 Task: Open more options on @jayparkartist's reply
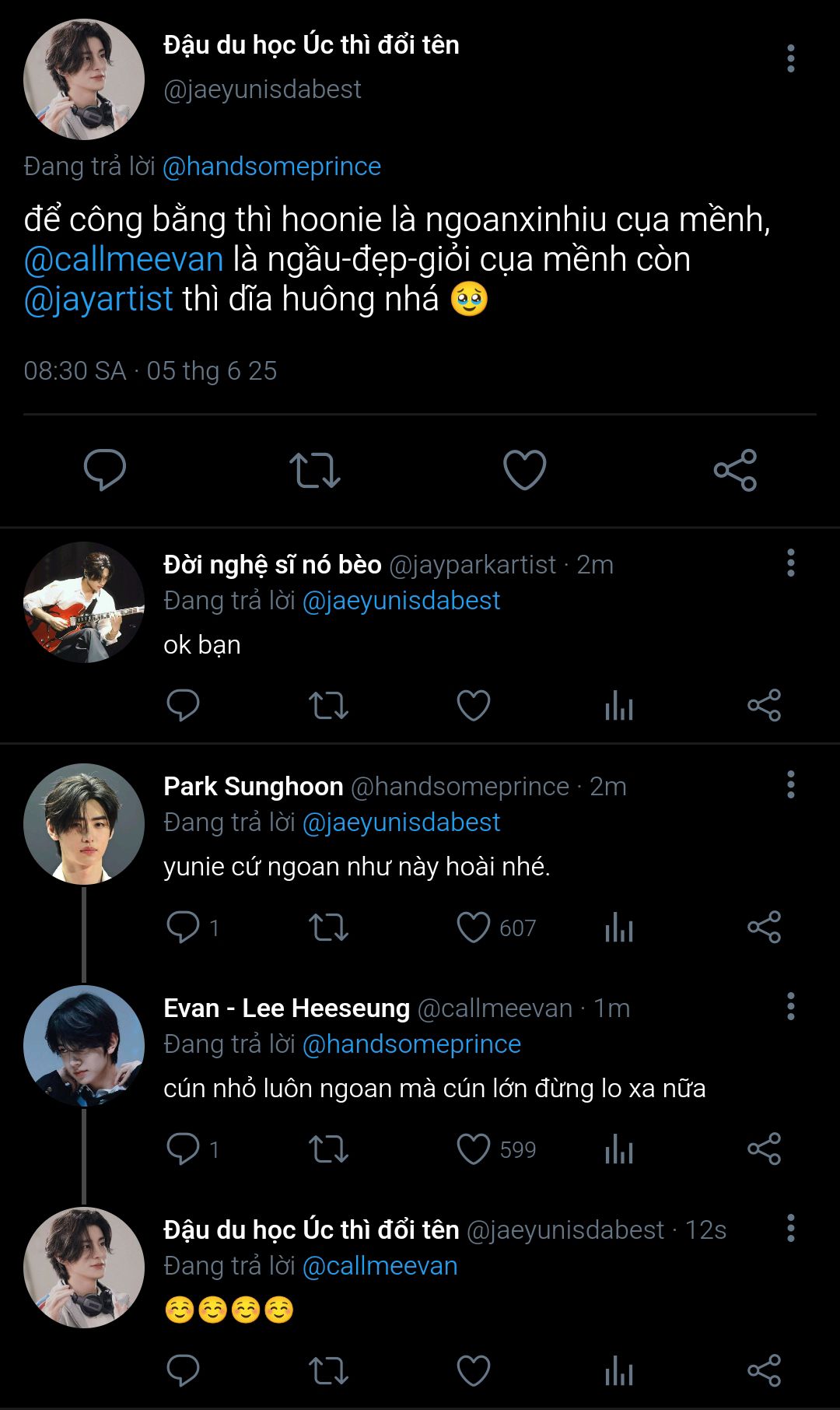[790, 563]
